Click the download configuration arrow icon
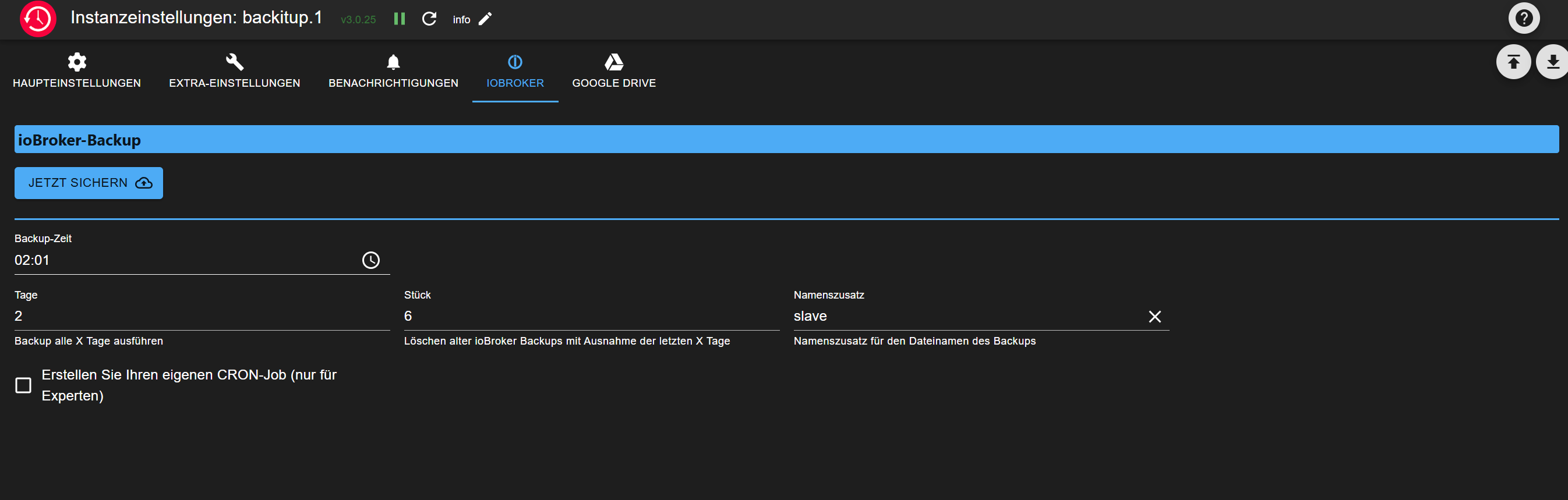The image size is (1568, 500). [x=1552, y=62]
